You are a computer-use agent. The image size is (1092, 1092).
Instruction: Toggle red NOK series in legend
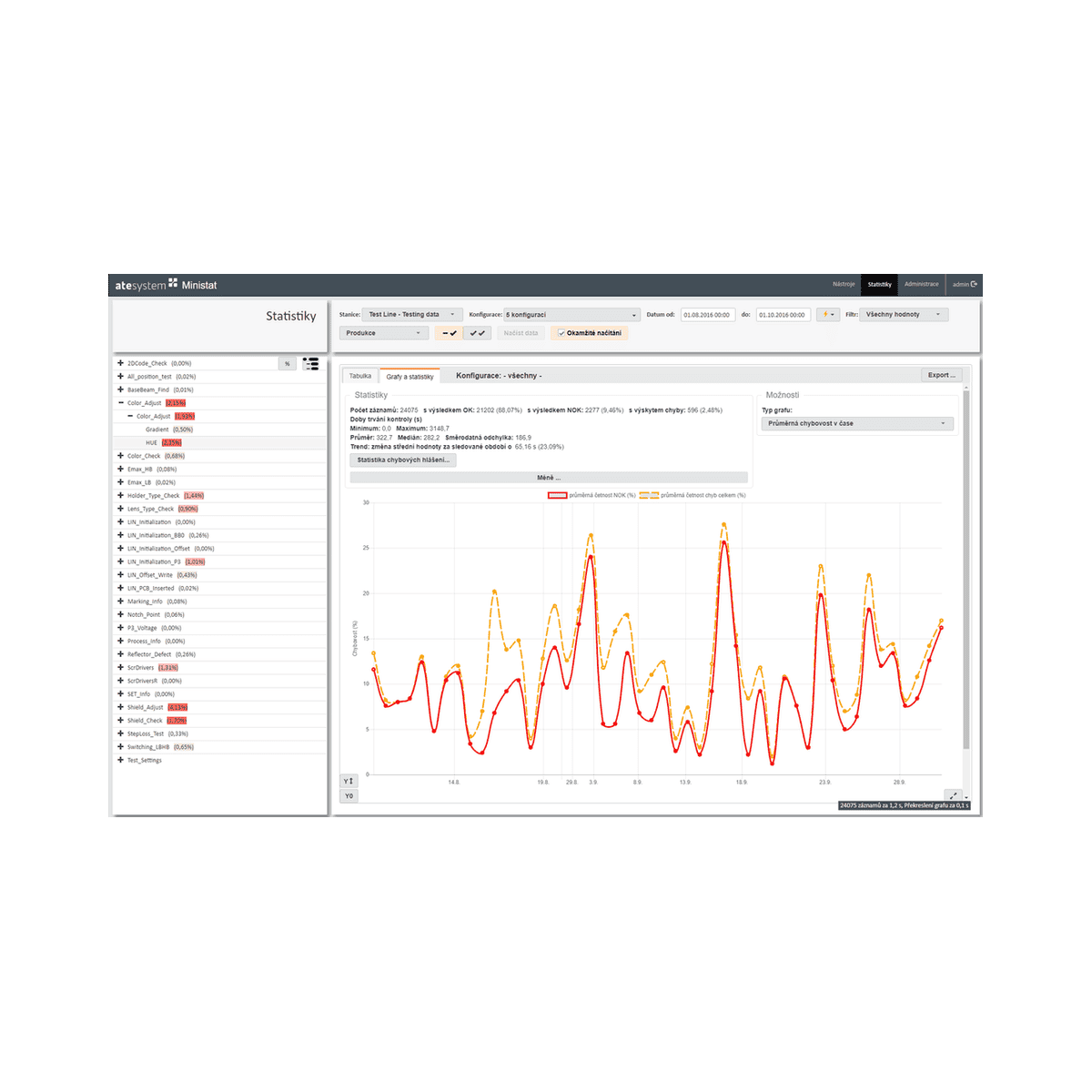pyautogui.click(x=557, y=496)
